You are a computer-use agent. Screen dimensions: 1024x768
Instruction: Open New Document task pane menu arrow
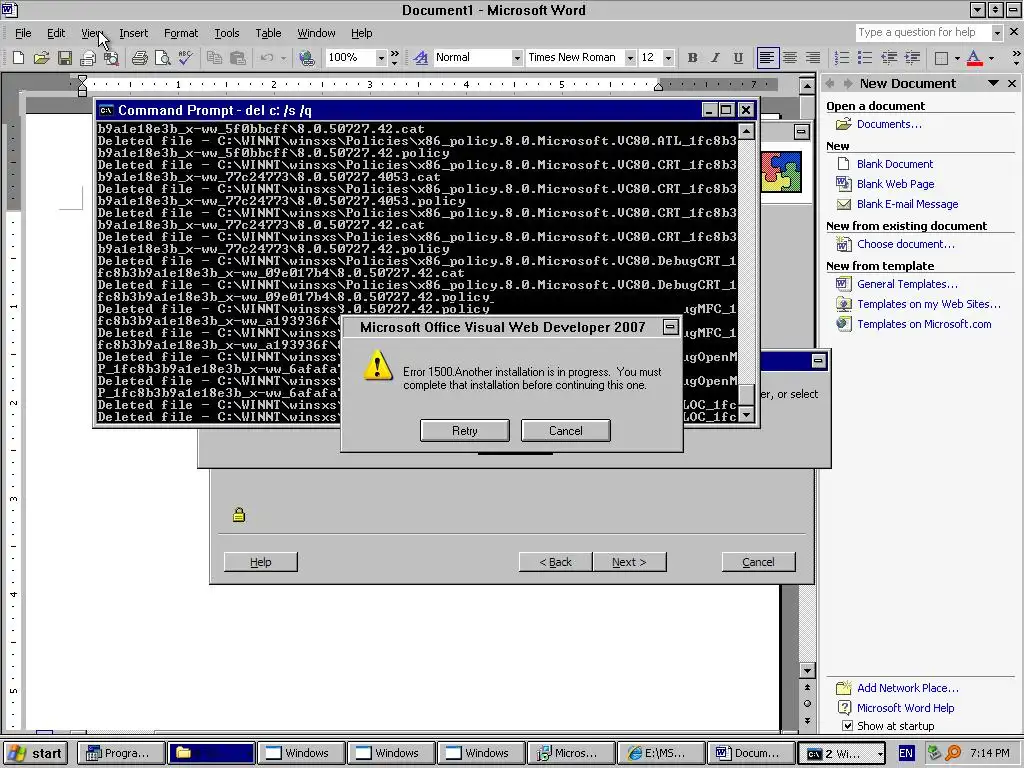point(993,84)
